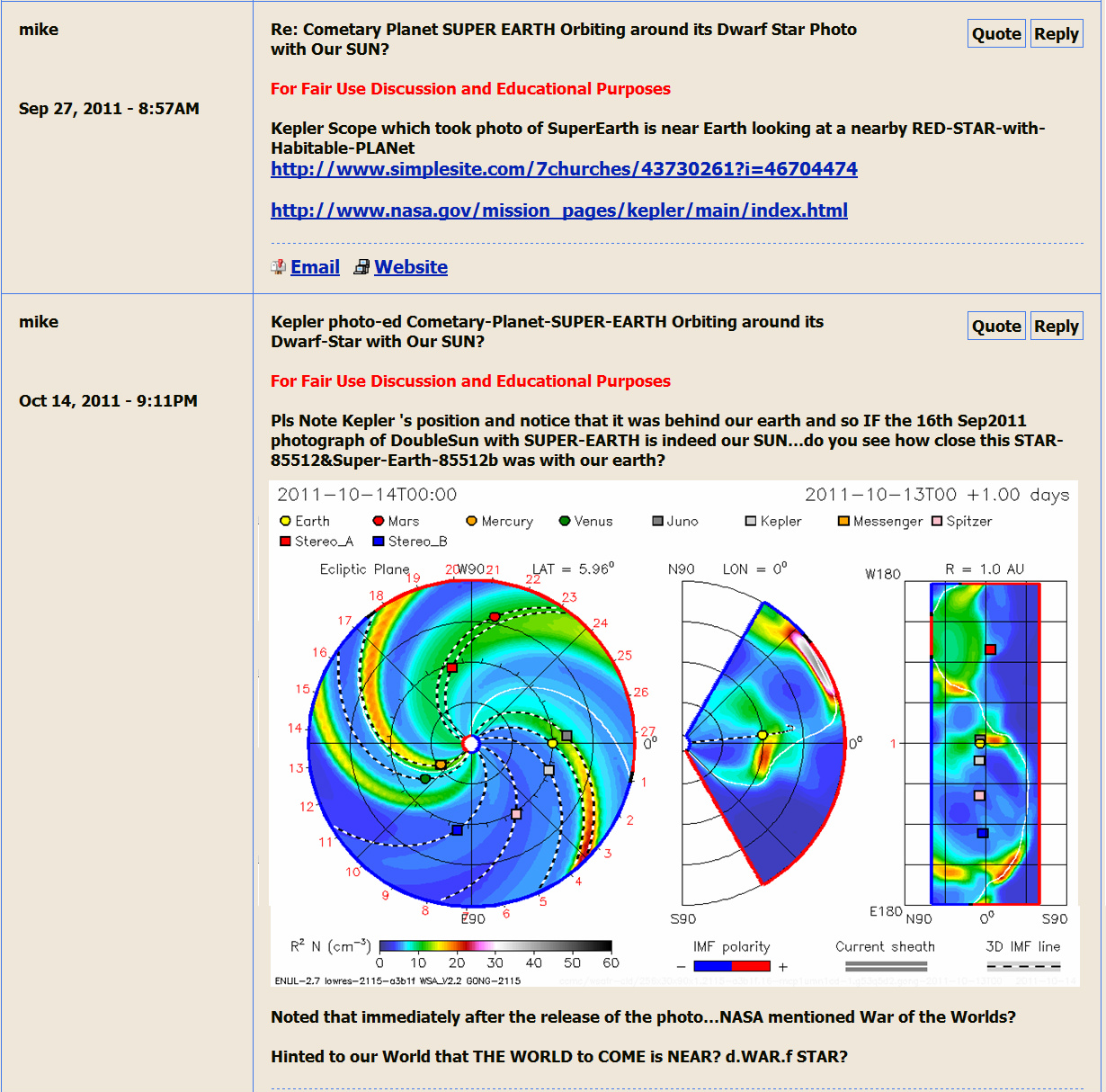Viewport: 1106px width, 1092px height.
Task: Click the date 'Sep 27, 2011 - 8:57AM'
Action: coord(109,109)
